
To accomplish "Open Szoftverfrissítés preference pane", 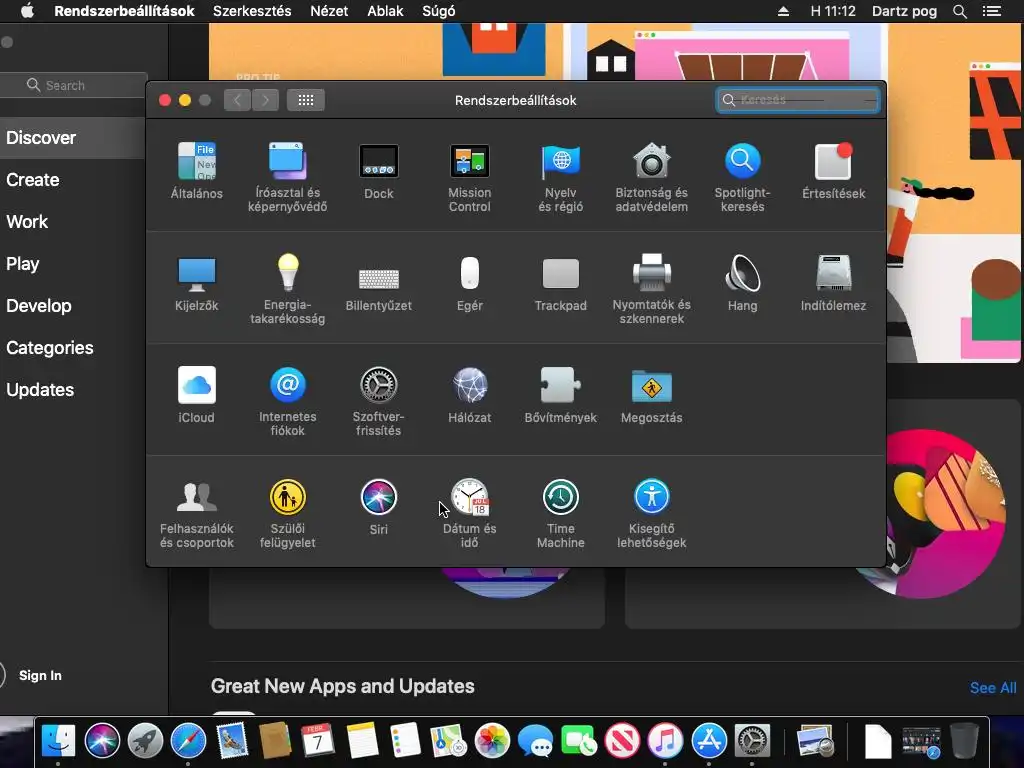I will click(x=379, y=400).
